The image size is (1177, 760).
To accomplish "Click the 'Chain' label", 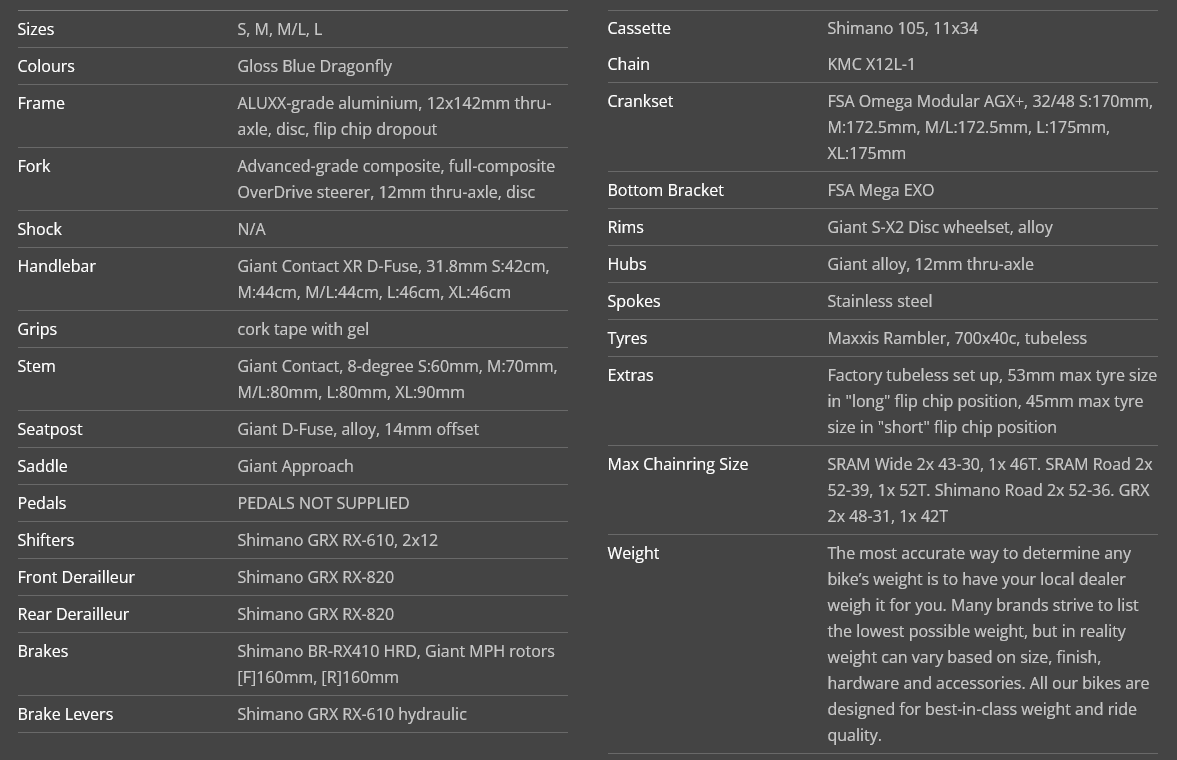I will coord(629,64).
